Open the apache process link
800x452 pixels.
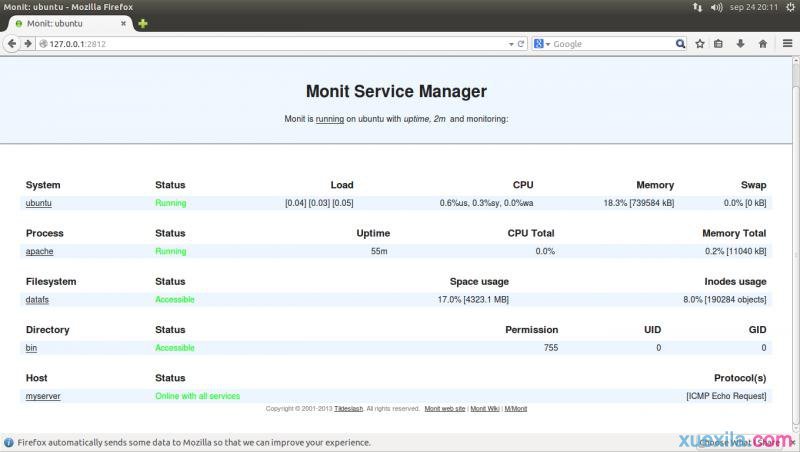(39, 252)
